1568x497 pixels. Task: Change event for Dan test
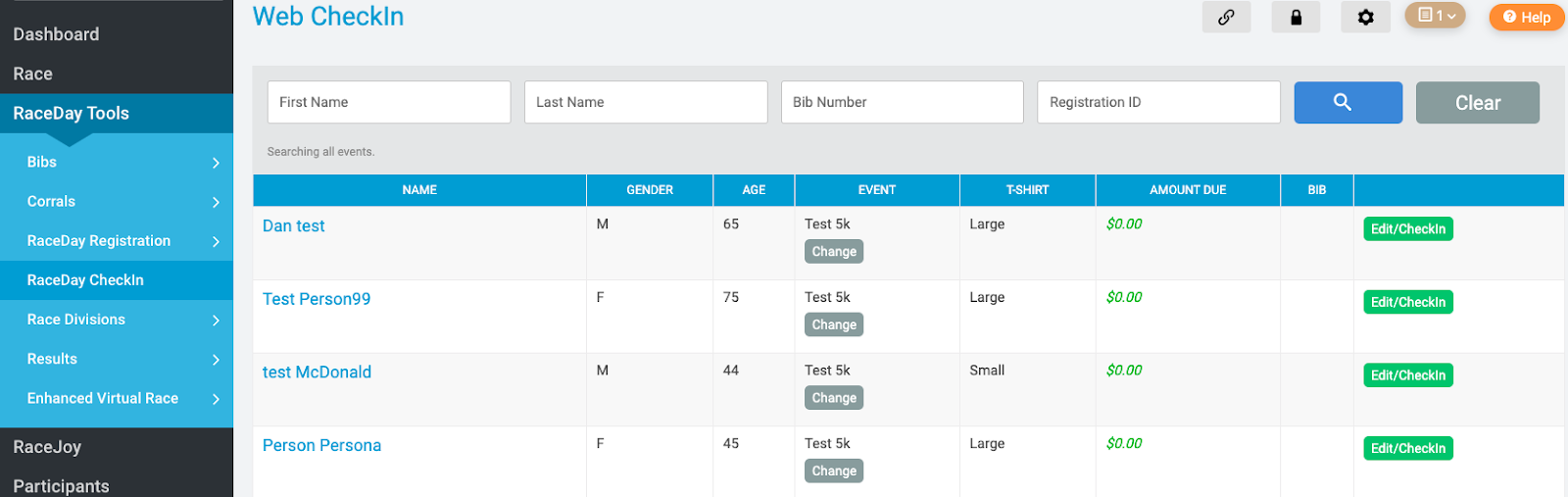tap(834, 252)
